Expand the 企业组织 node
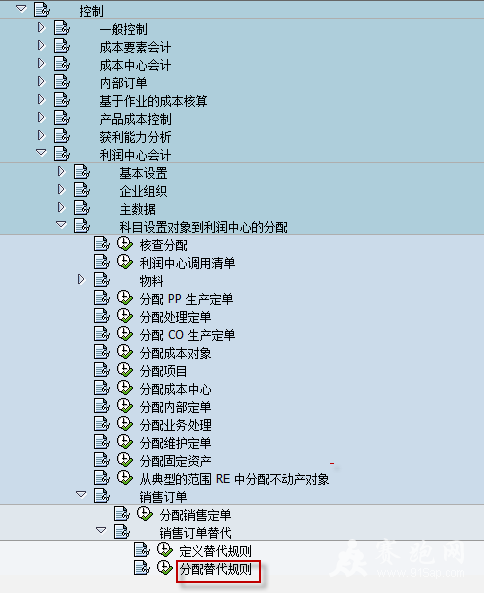This screenshot has height=593, width=484. pyautogui.click(x=61, y=189)
